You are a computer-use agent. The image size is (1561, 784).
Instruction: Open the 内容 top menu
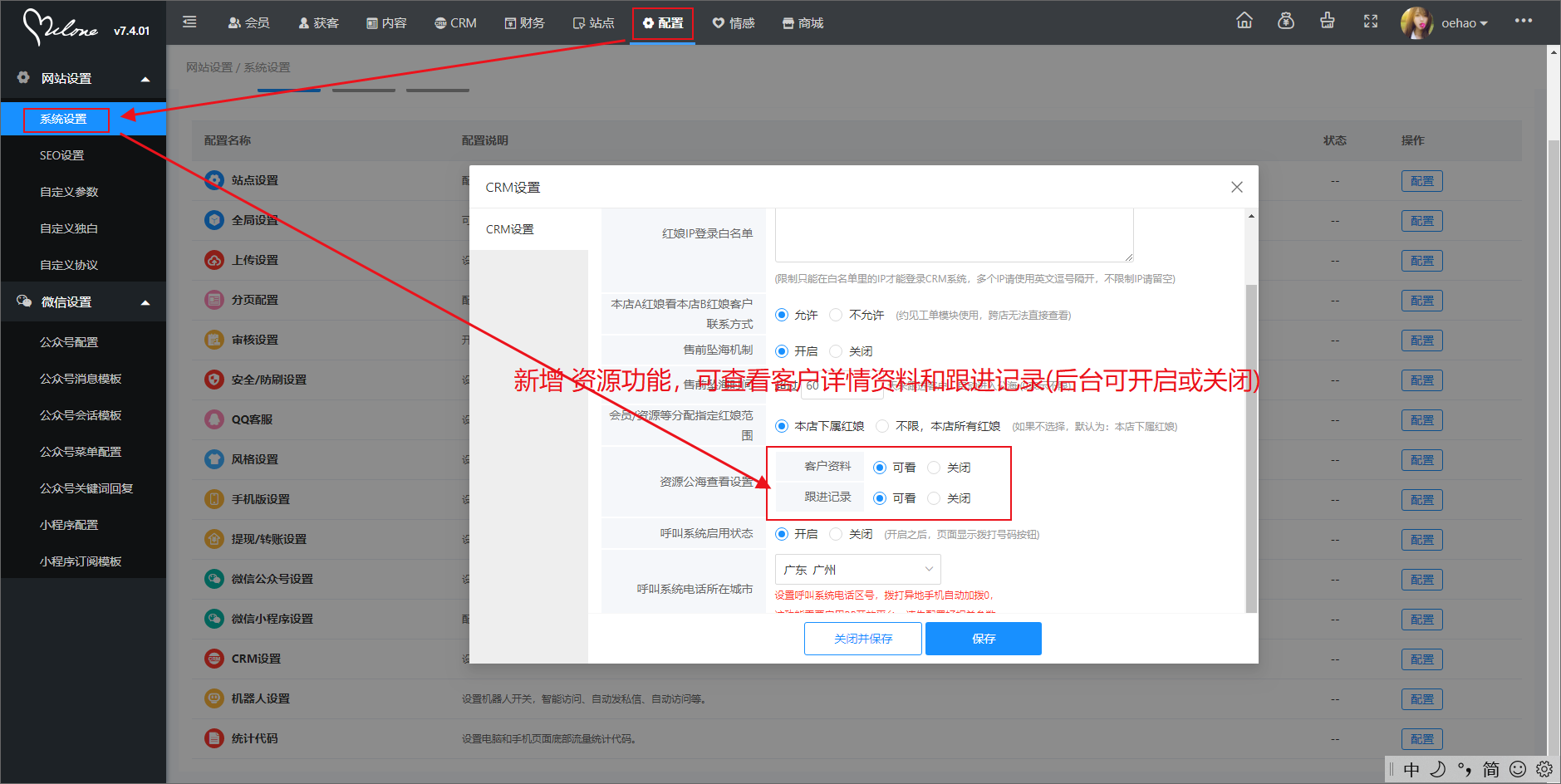[387, 22]
